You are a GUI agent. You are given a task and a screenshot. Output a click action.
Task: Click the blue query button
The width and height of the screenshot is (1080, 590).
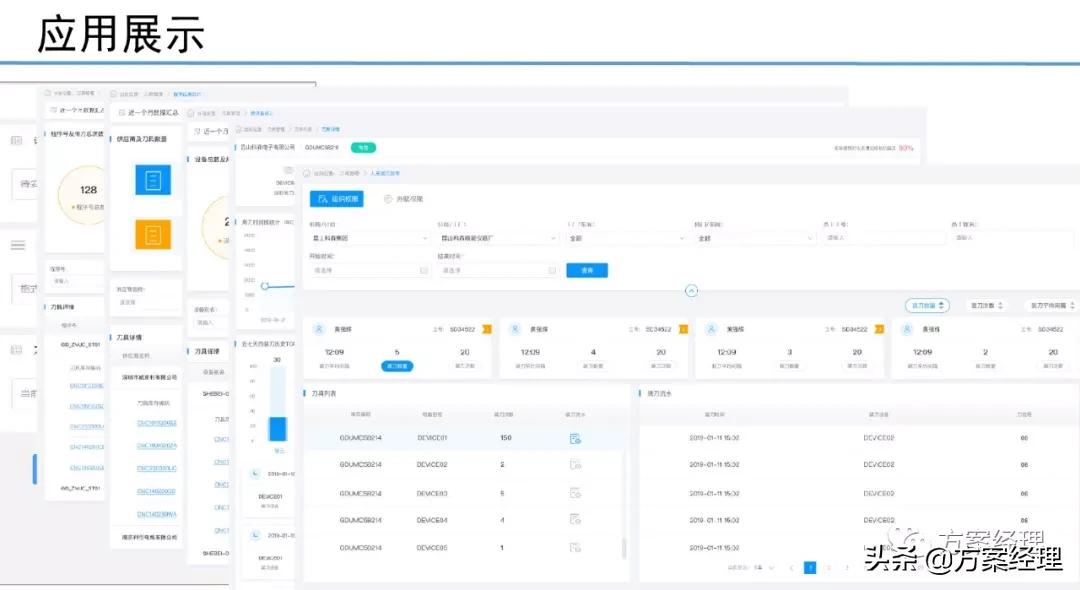point(586,270)
